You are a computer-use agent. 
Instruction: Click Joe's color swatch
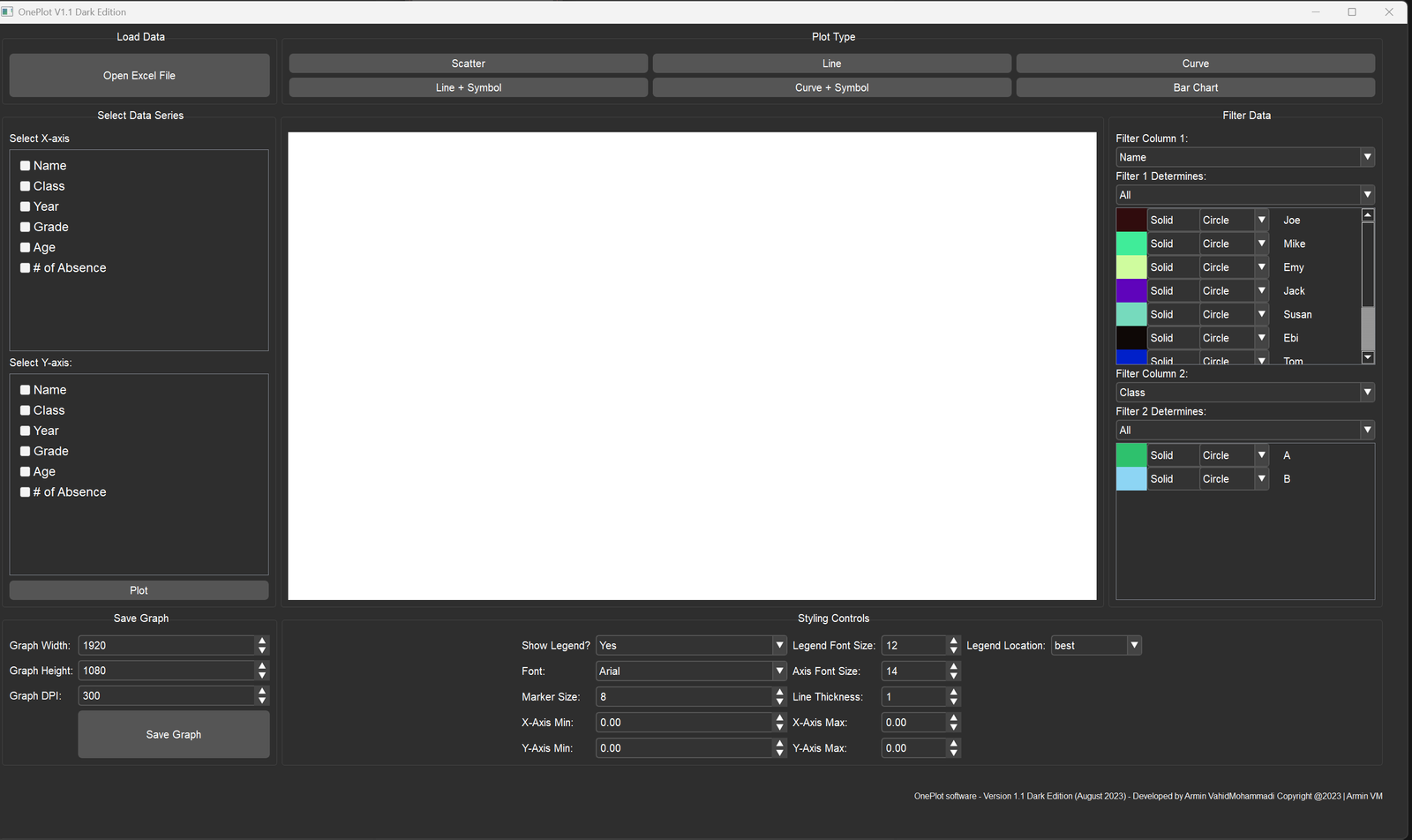1131,220
